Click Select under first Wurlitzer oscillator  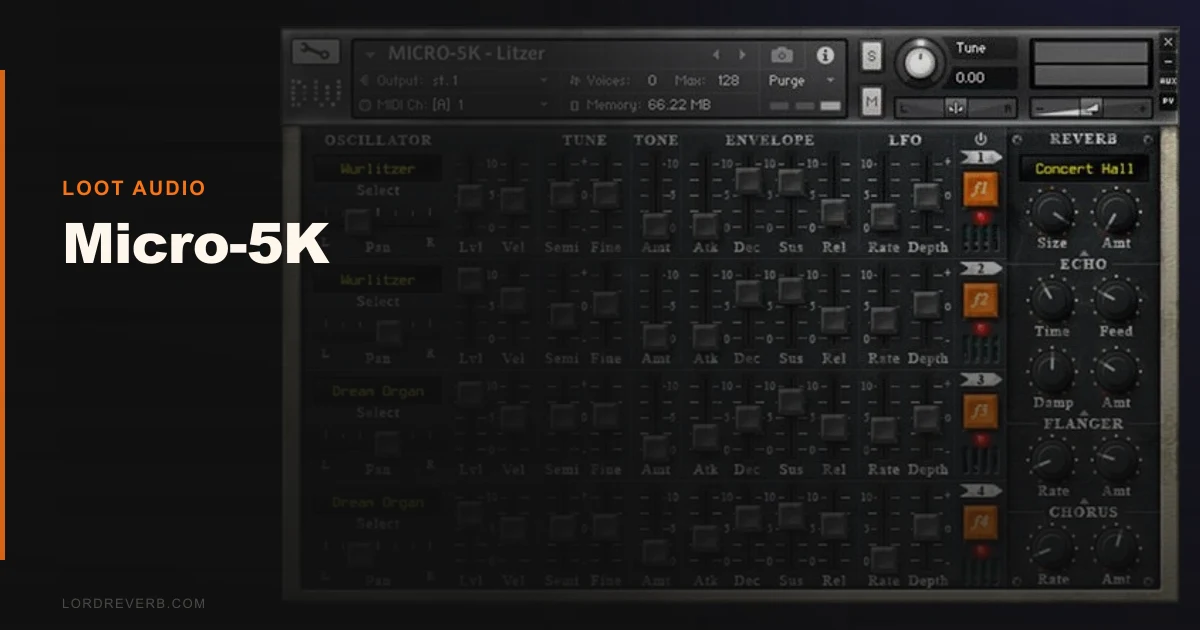point(378,190)
